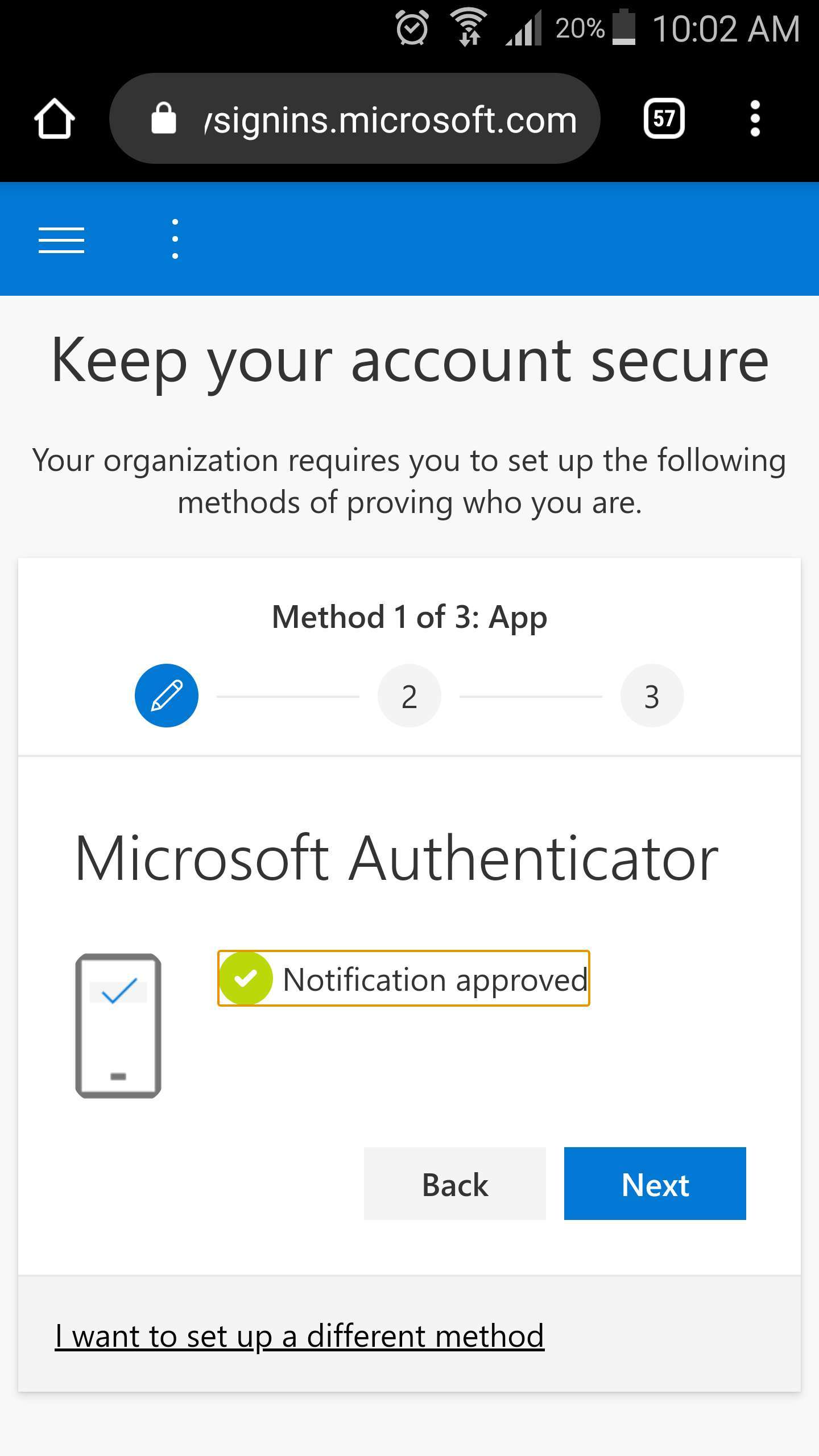Click the blue Next button
Image resolution: width=819 pixels, height=1456 pixels.
655,1184
